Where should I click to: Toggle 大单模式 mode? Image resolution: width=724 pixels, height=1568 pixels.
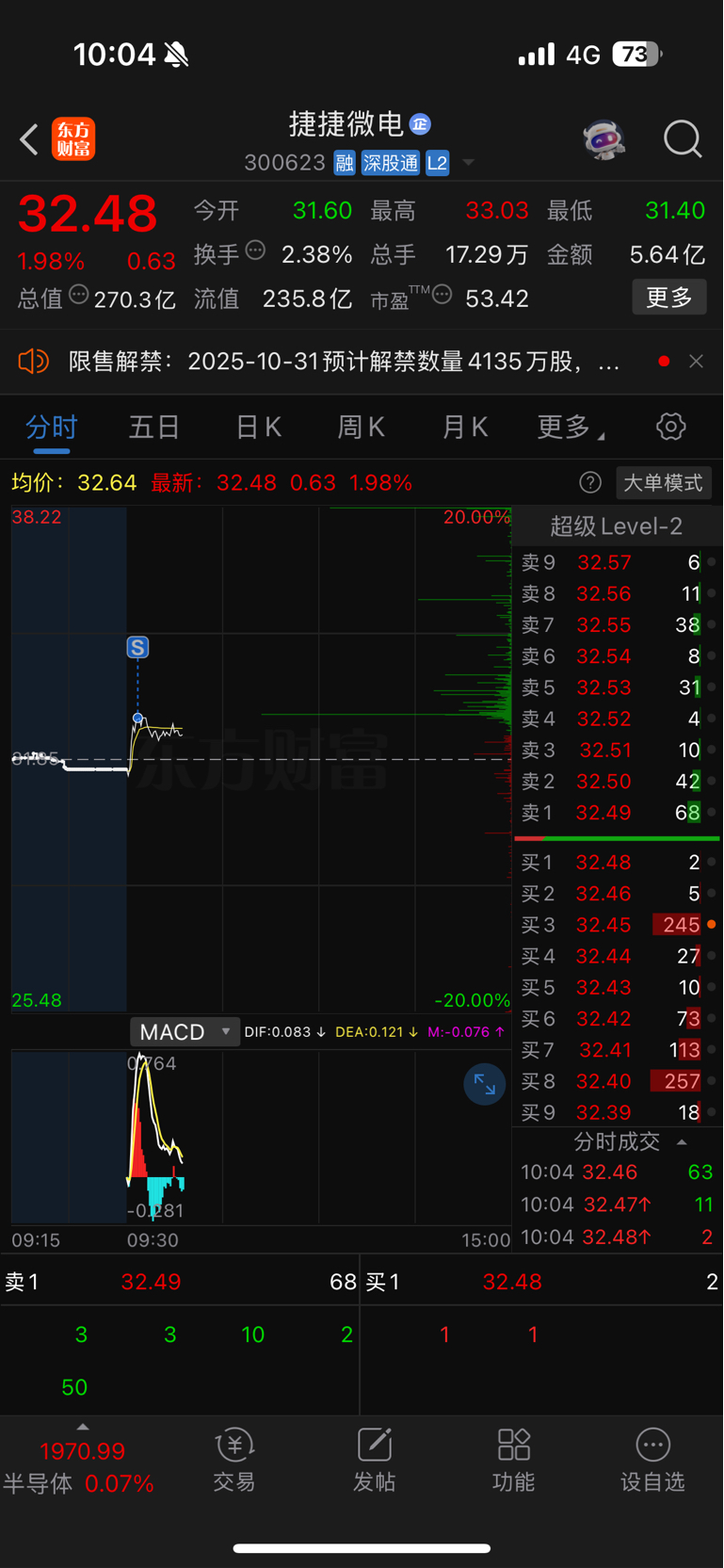[664, 483]
